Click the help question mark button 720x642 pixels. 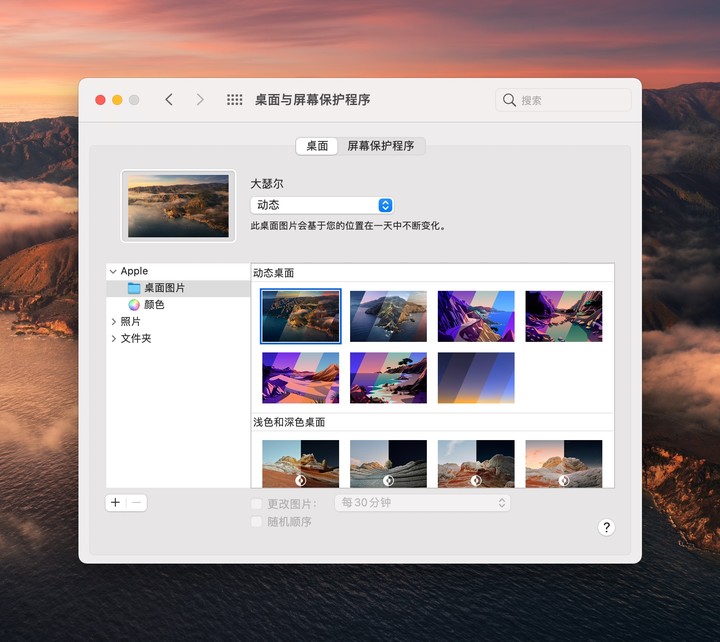click(606, 527)
